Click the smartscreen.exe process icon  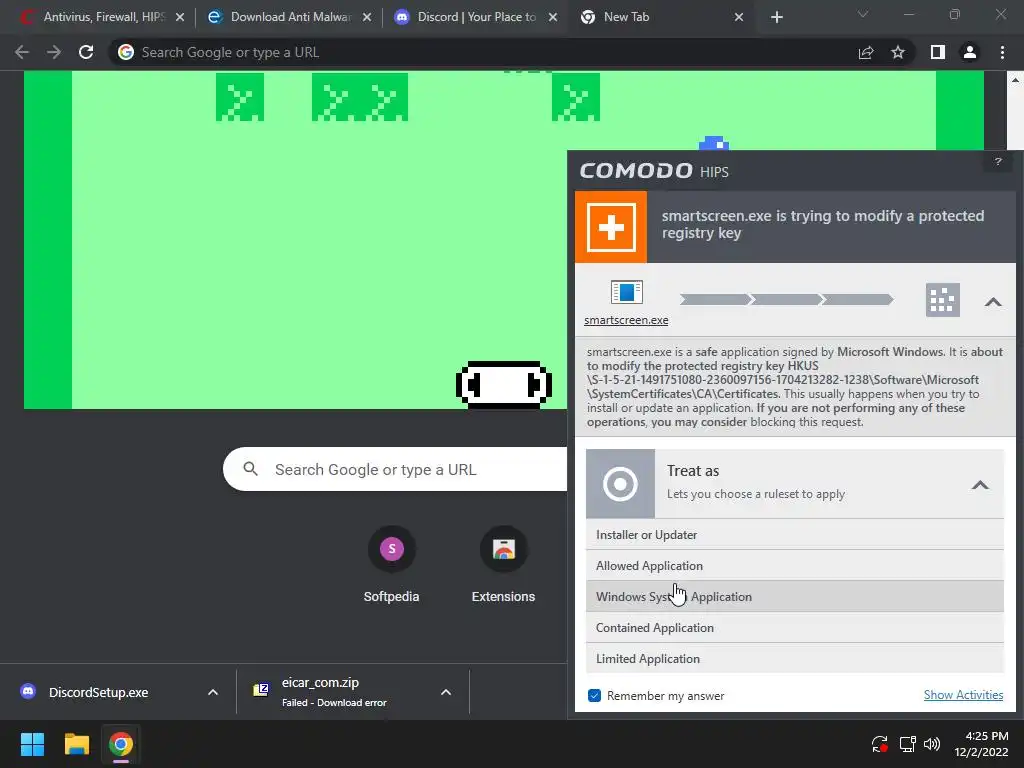626,292
